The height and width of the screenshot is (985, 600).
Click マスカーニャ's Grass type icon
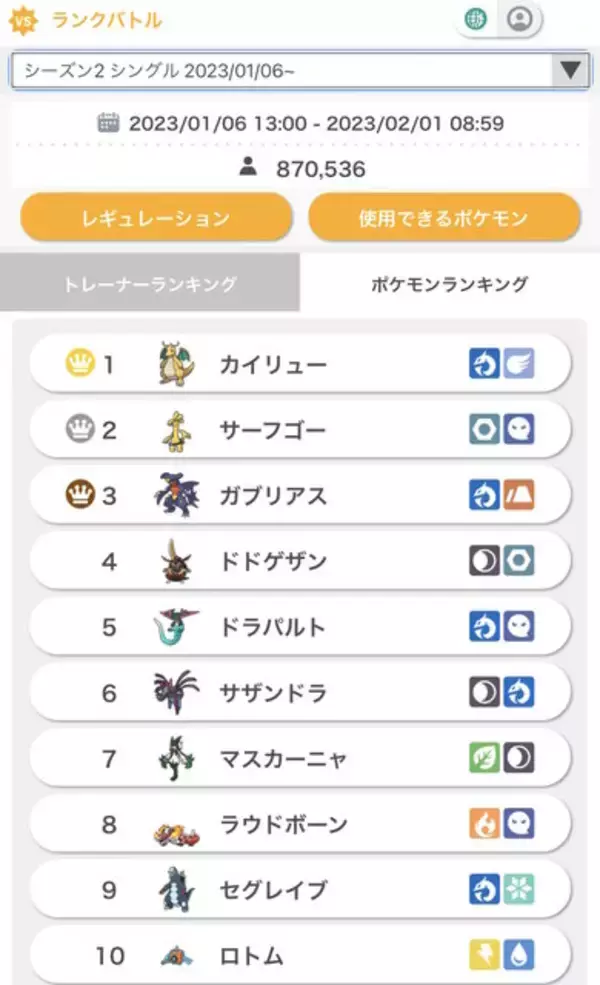485,758
